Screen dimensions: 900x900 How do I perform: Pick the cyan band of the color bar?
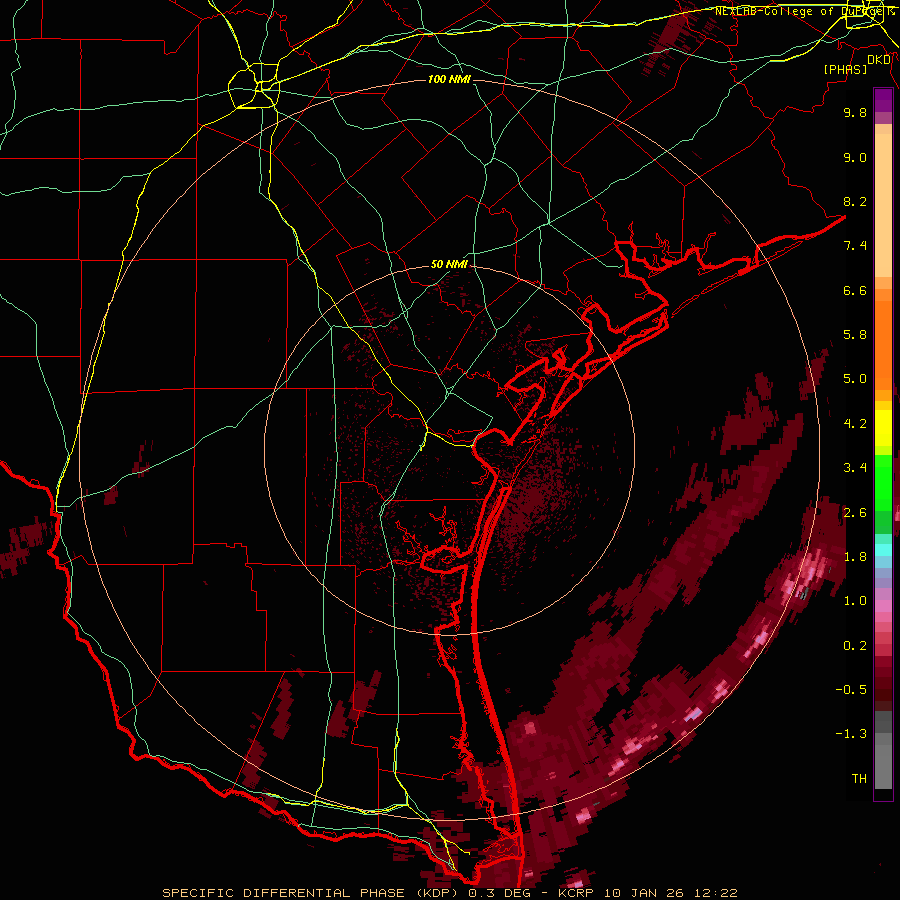tap(883, 549)
